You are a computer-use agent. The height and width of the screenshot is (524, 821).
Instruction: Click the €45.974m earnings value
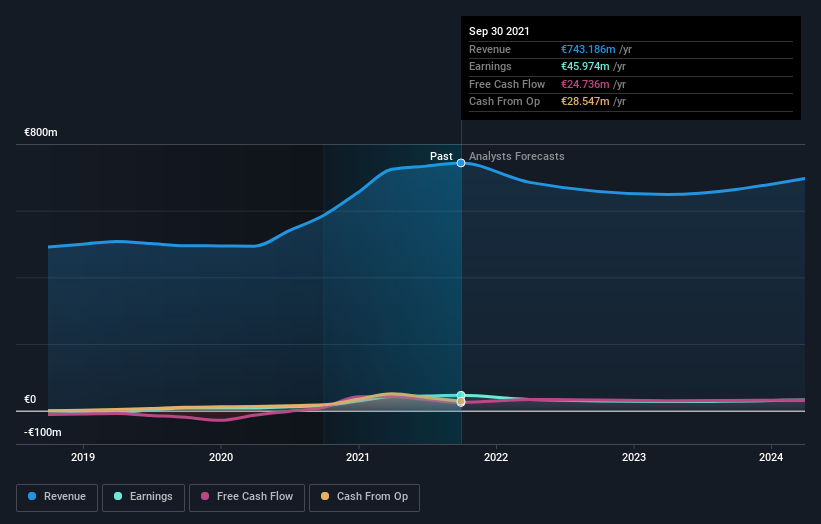pyautogui.click(x=585, y=66)
